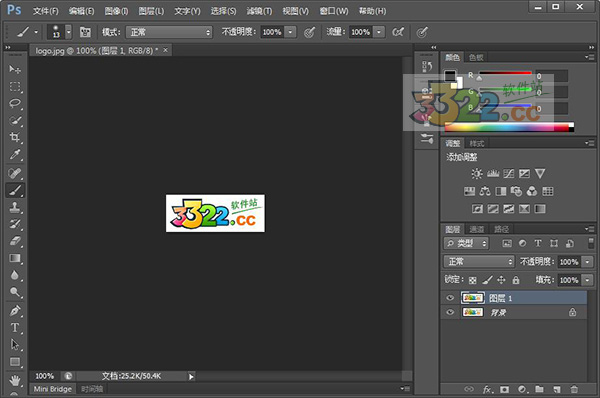Open the brush 模式 dropdown

click(170, 32)
